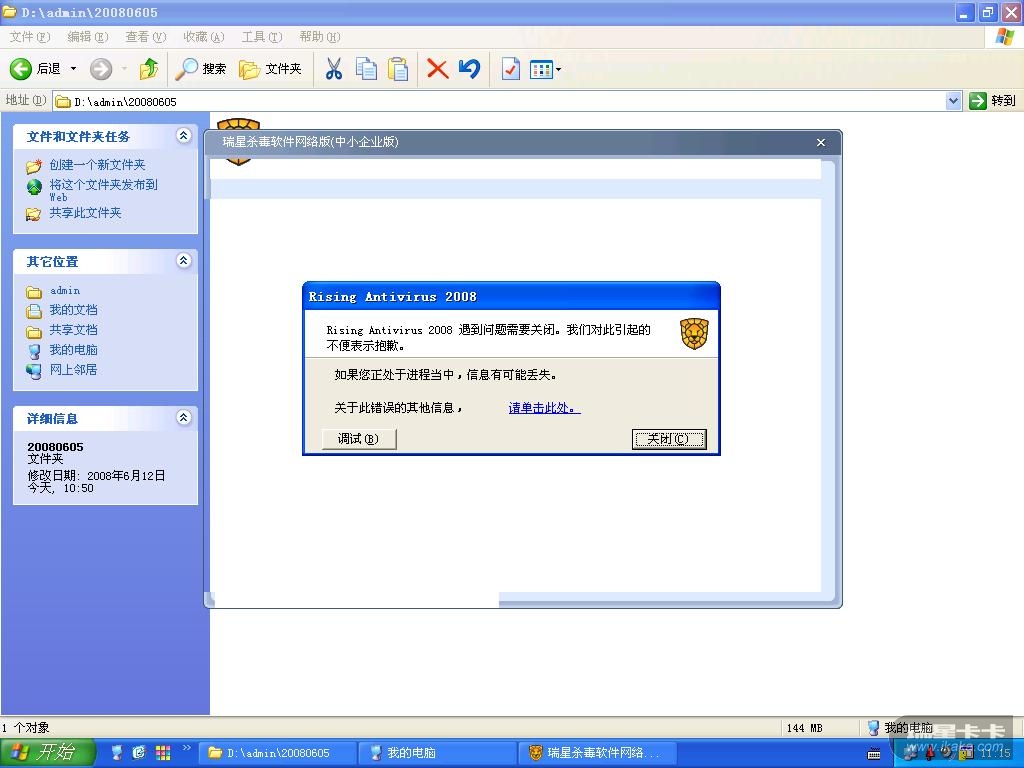Click the 我的电脑 computer icon in sidebar
Image resolution: width=1024 pixels, height=768 pixels.
pos(34,351)
